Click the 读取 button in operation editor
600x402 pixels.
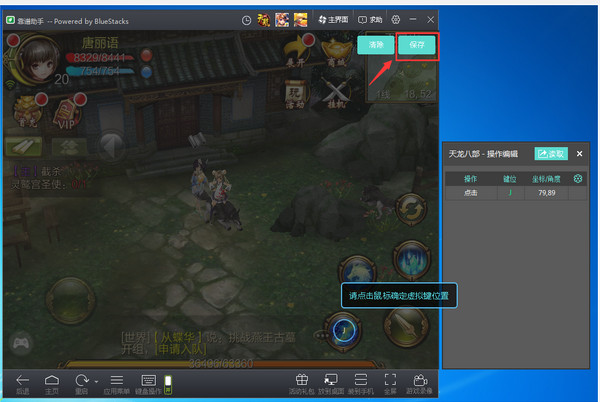click(551, 154)
